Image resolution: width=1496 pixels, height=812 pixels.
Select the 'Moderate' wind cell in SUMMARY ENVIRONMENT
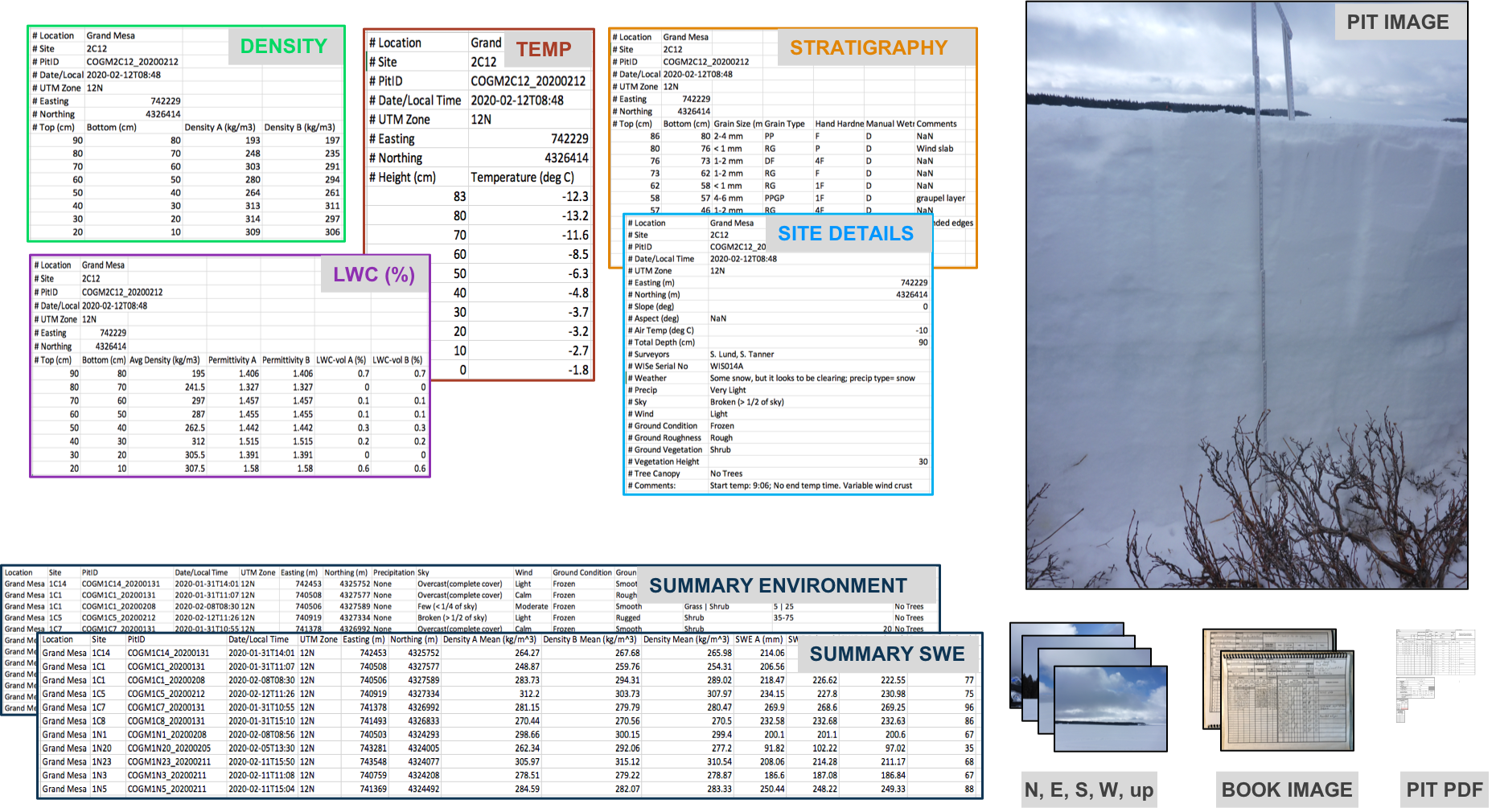pos(532,606)
